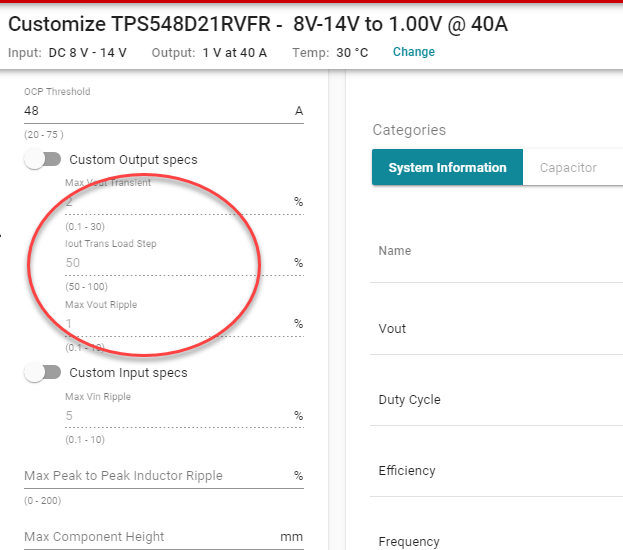Viewport: 623px width, 550px height.
Task: Click the Max Vout Ripple field
Action: (x=184, y=324)
